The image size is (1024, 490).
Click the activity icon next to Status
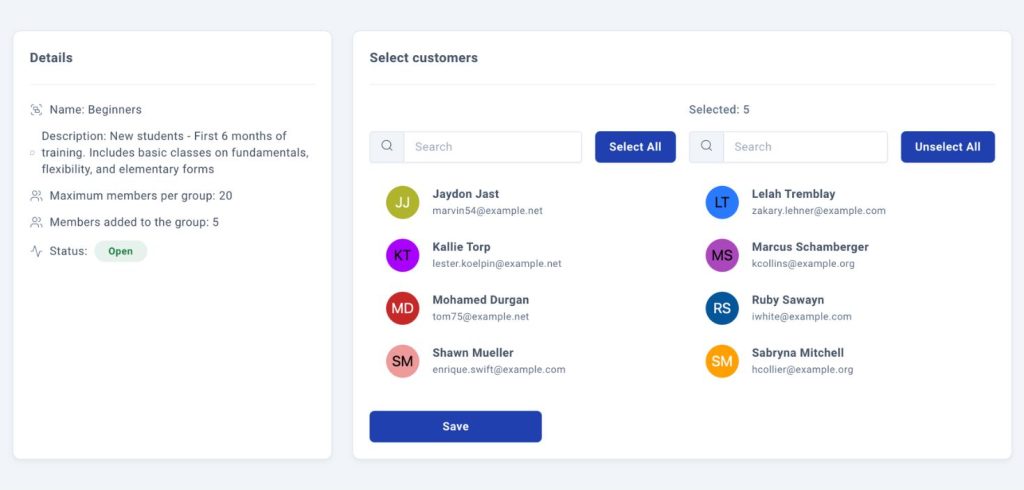36,251
